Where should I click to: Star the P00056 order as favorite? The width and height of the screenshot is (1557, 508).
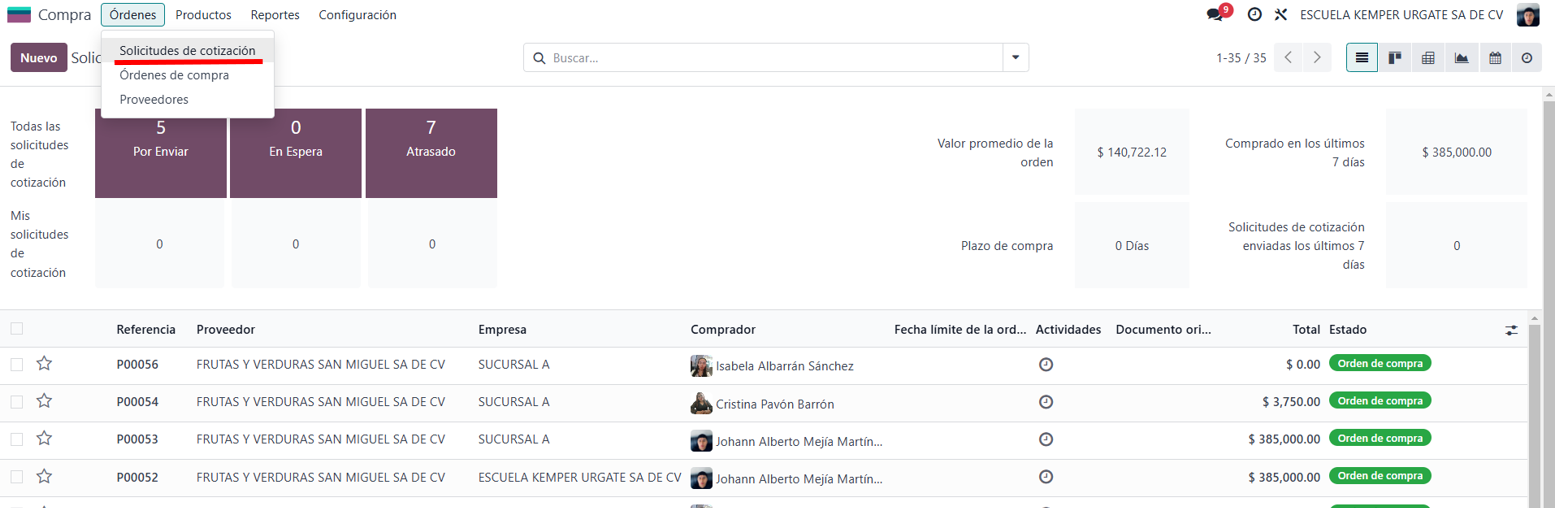44,364
